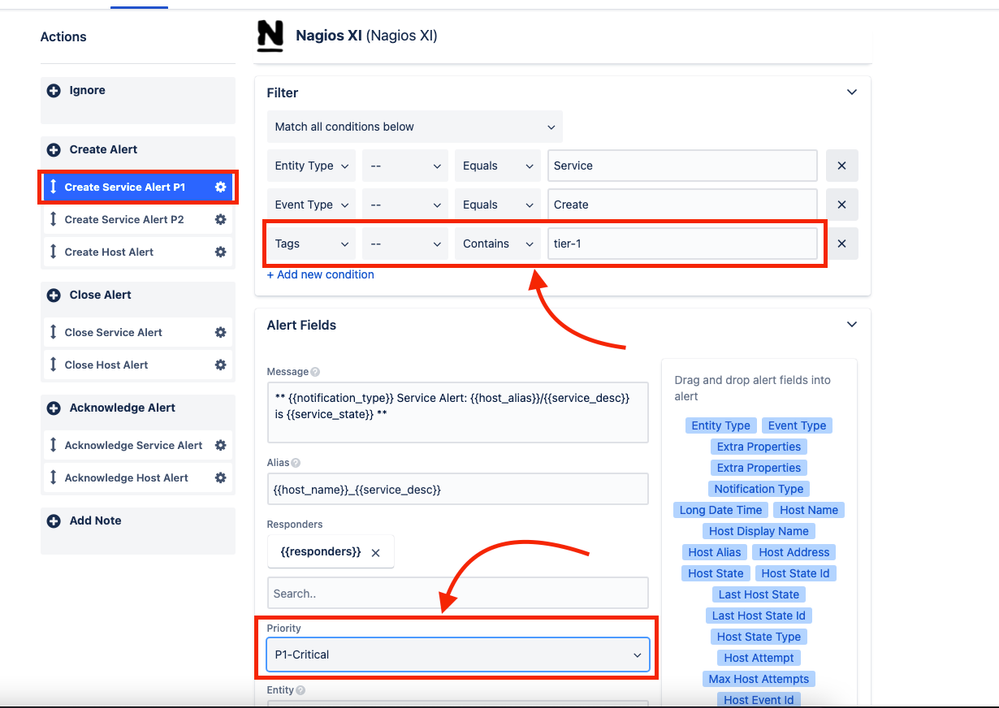This screenshot has height=708, width=999.
Task: Click help icon next to Alias label
Action: (x=296, y=463)
